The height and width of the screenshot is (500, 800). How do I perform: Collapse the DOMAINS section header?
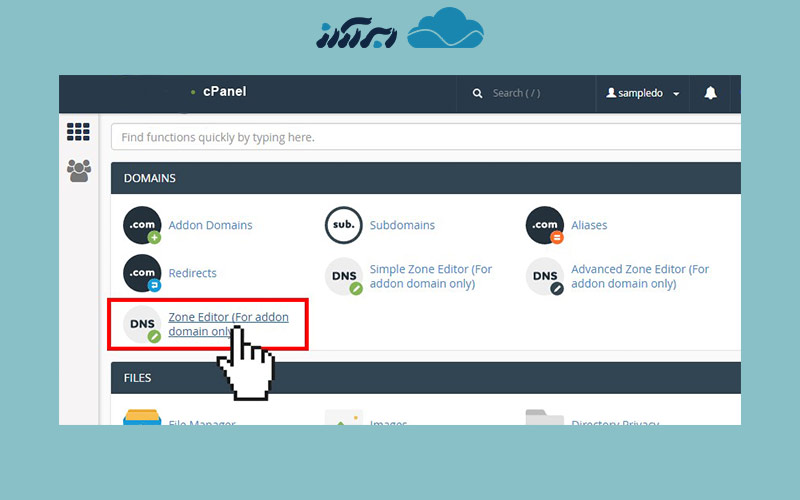tap(425, 178)
